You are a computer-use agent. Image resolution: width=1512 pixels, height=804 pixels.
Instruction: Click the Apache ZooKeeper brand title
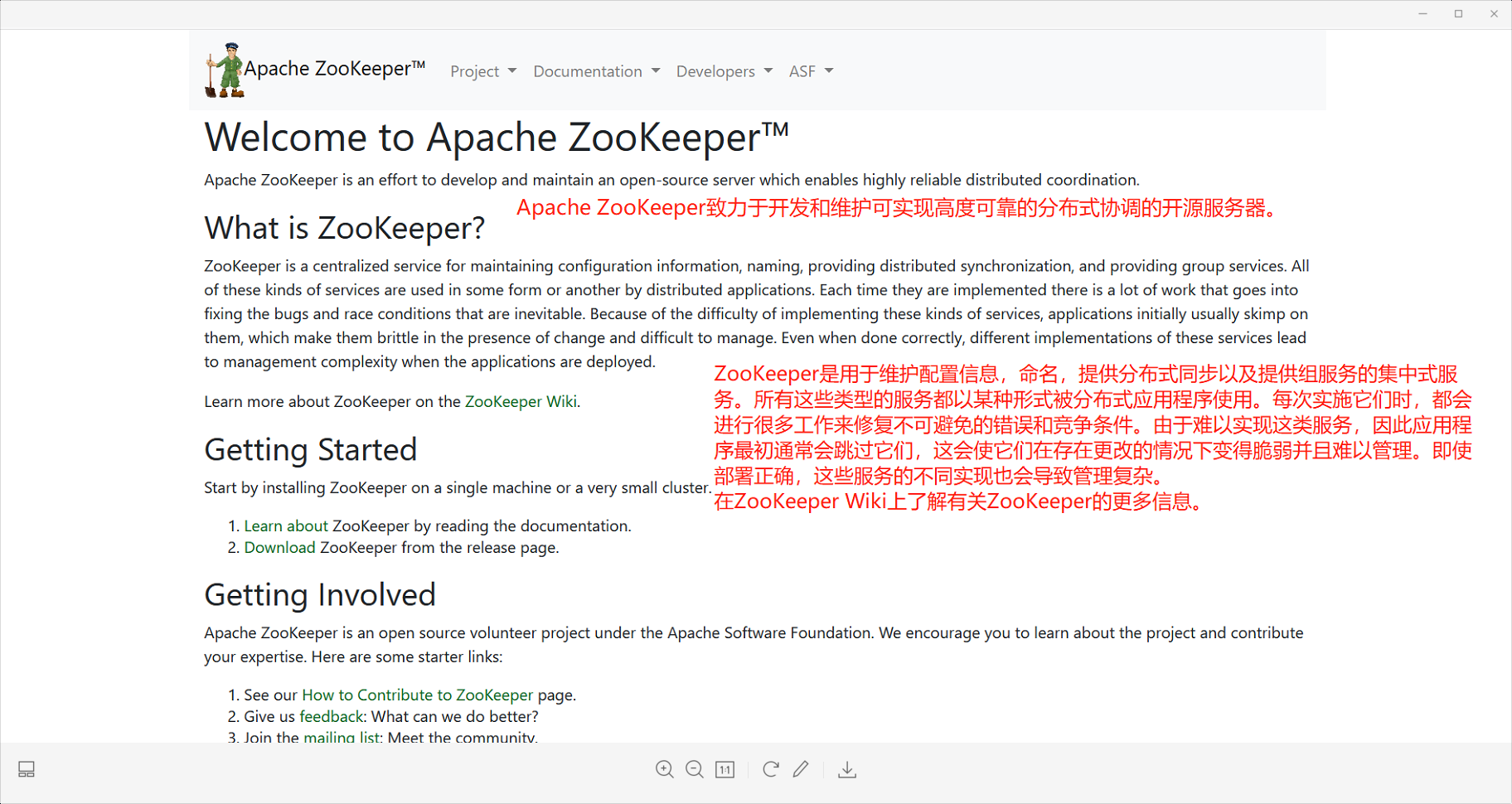click(x=334, y=69)
